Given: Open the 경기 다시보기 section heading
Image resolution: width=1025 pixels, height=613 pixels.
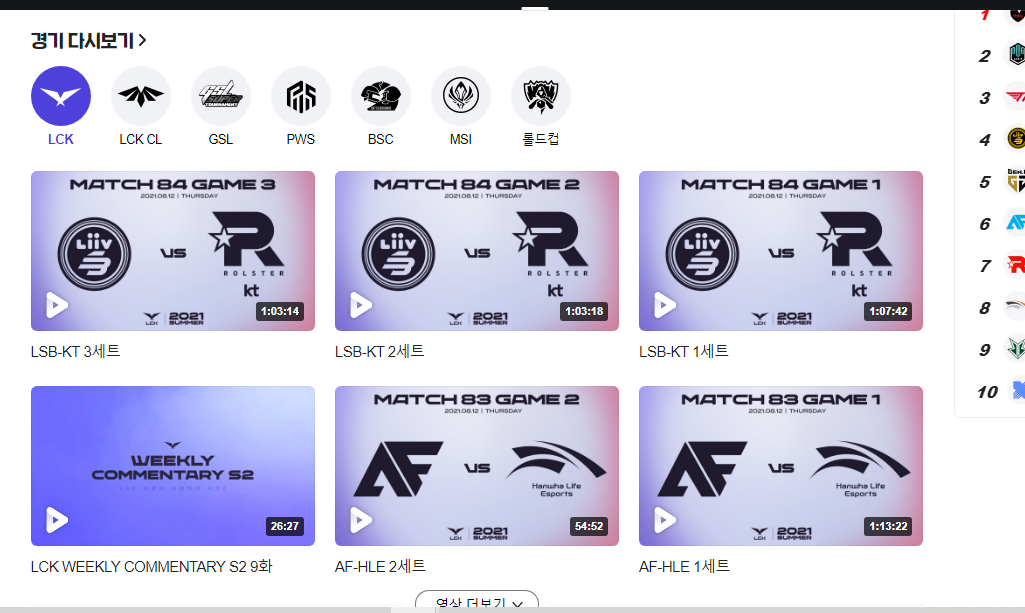Looking at the screenshot, I should pos(88,41).
